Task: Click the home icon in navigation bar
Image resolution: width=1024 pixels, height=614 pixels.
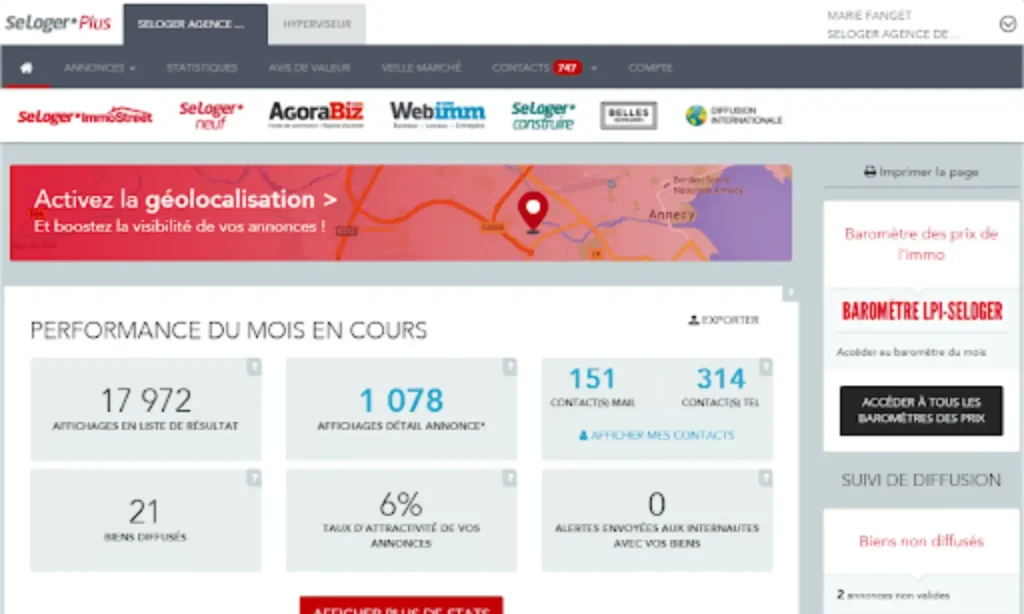Action: pyautogui.click(x=26, y=68)
